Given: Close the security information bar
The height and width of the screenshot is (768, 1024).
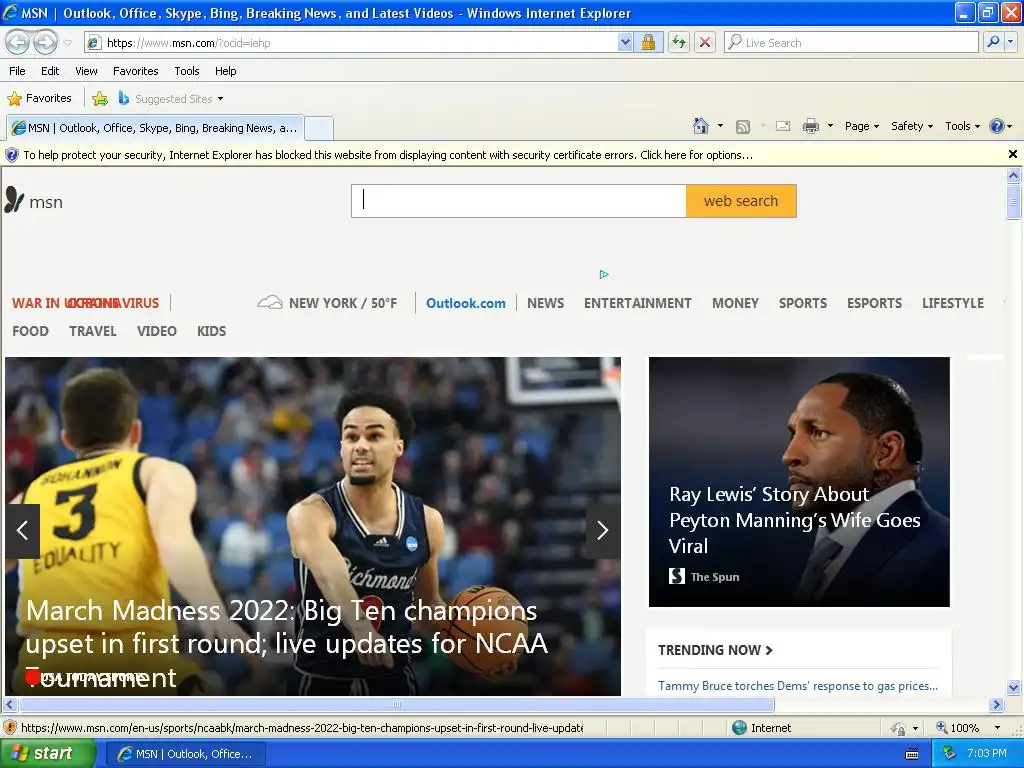Looking at the screenshot, I should click(x=1012, y=154).
